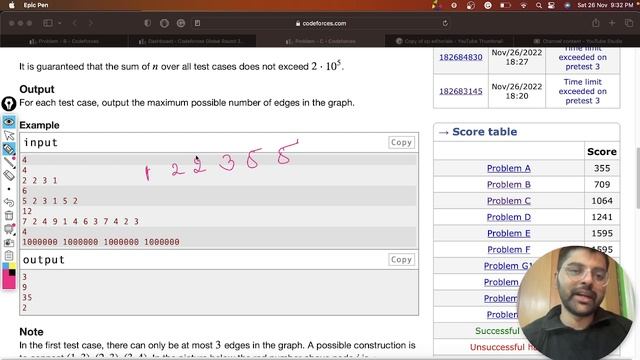640x360 pixels.
Task: Open the Problem C link in the score table
Action: click(x=509, y=201)
